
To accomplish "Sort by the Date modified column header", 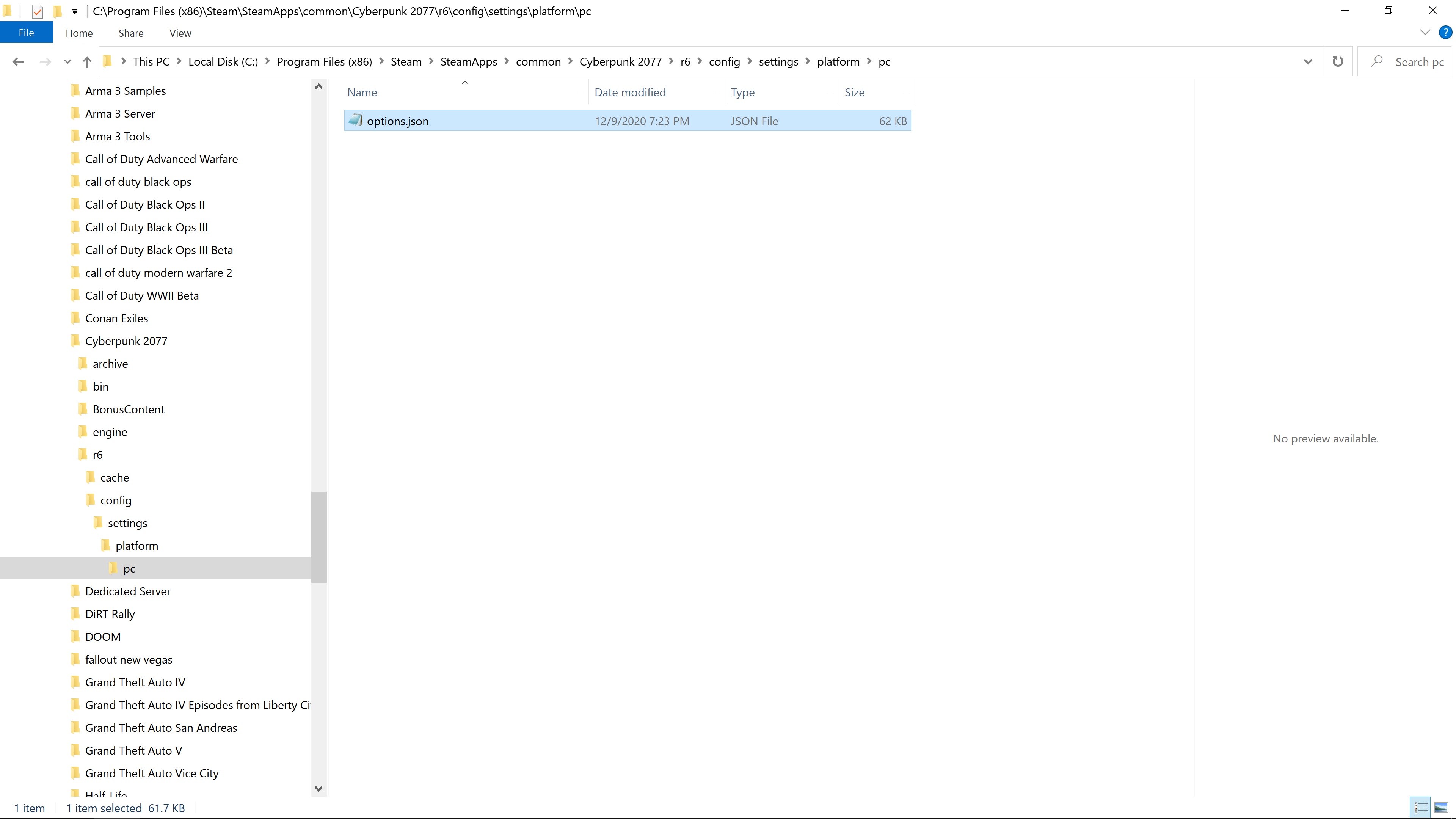I will coord(630,92).
